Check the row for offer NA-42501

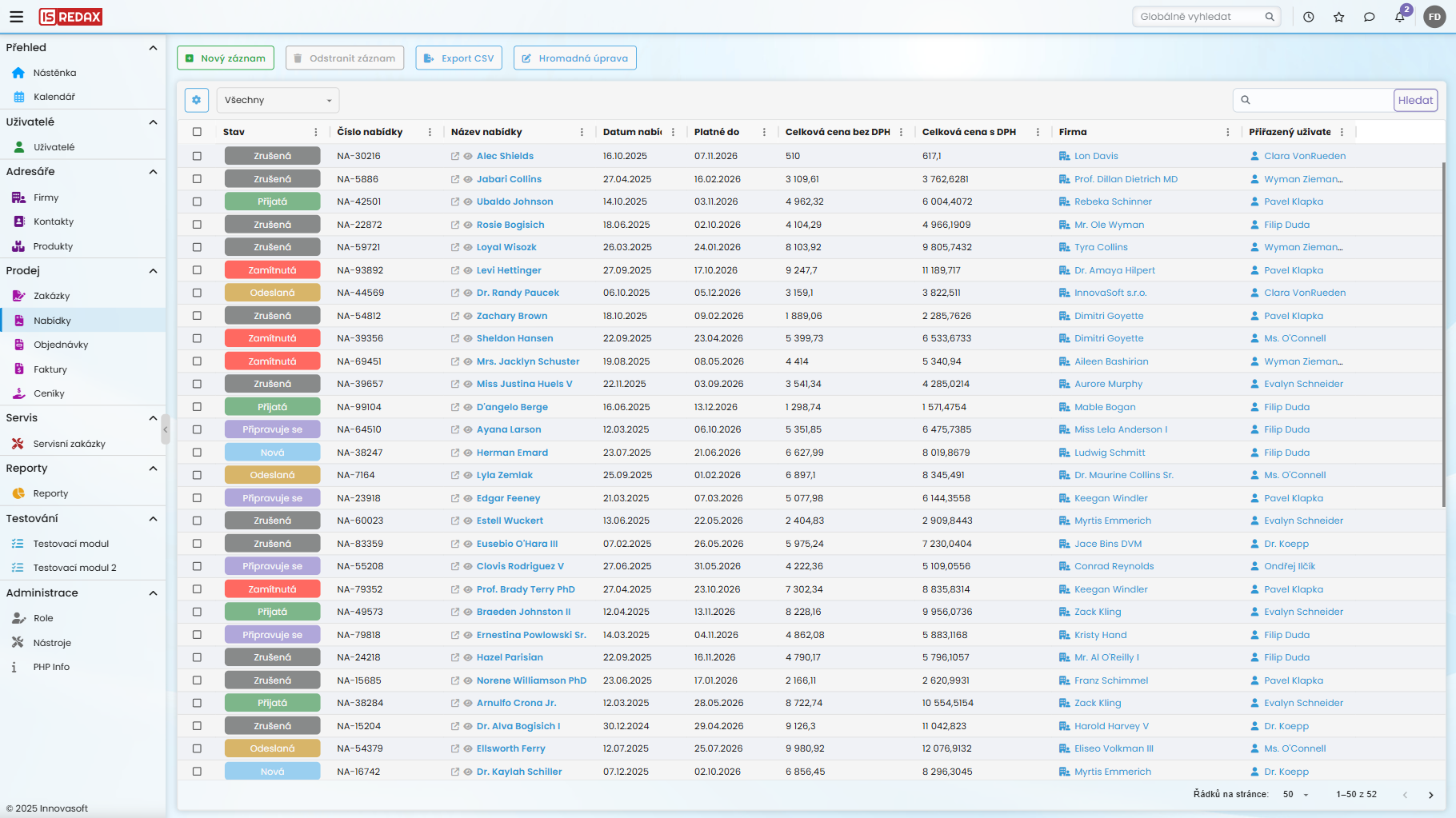pyautogui.click(x=197, y=202)
